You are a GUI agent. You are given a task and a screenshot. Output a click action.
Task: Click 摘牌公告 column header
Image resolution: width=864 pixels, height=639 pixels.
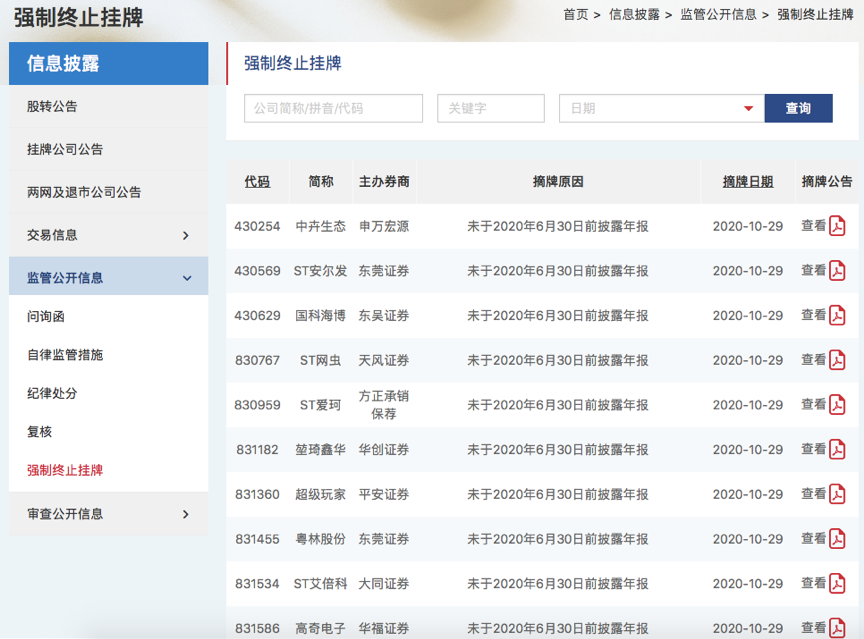click(x=827, y=182)
